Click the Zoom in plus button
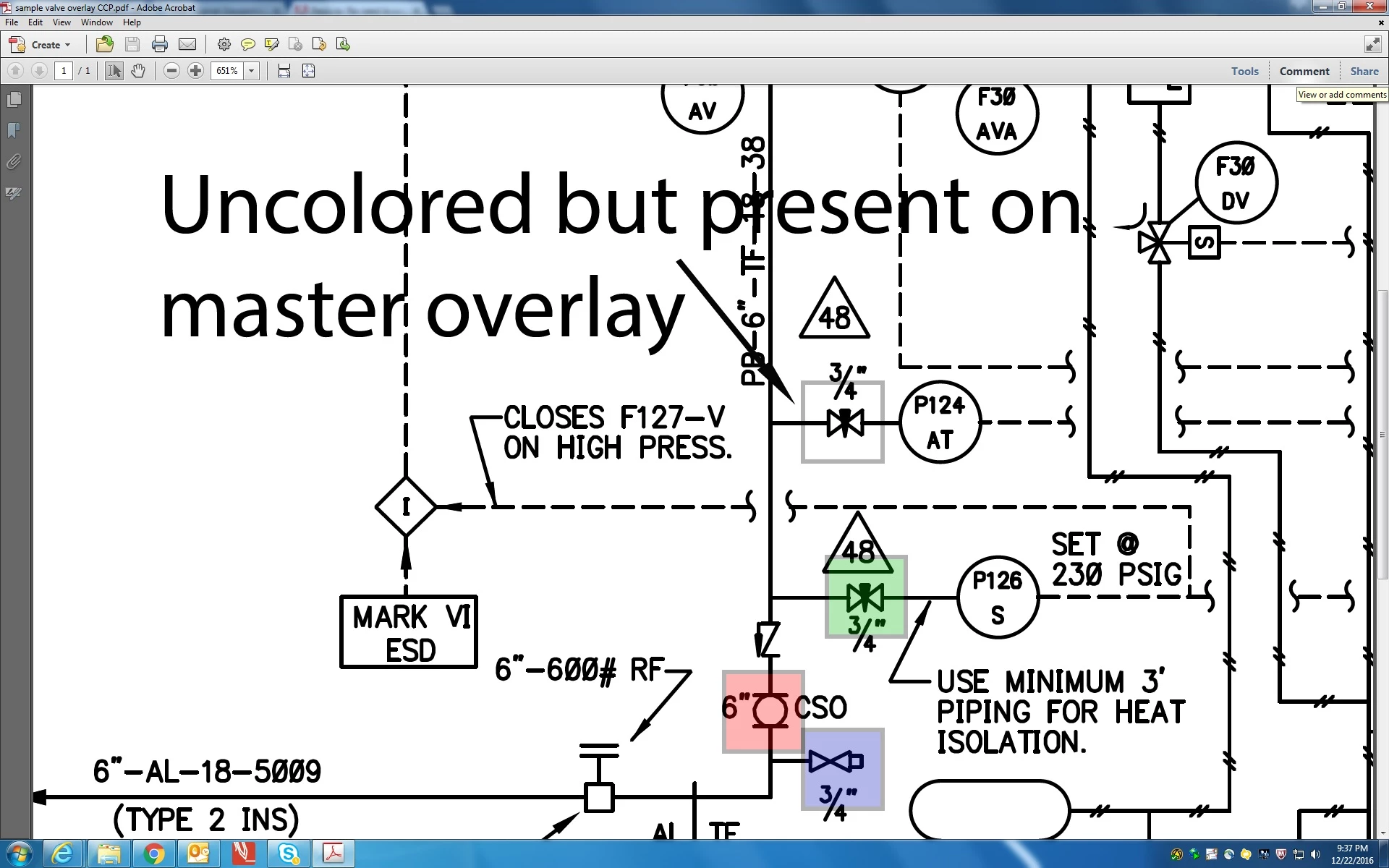1389x868 pixels. click(x=195, y=71)
